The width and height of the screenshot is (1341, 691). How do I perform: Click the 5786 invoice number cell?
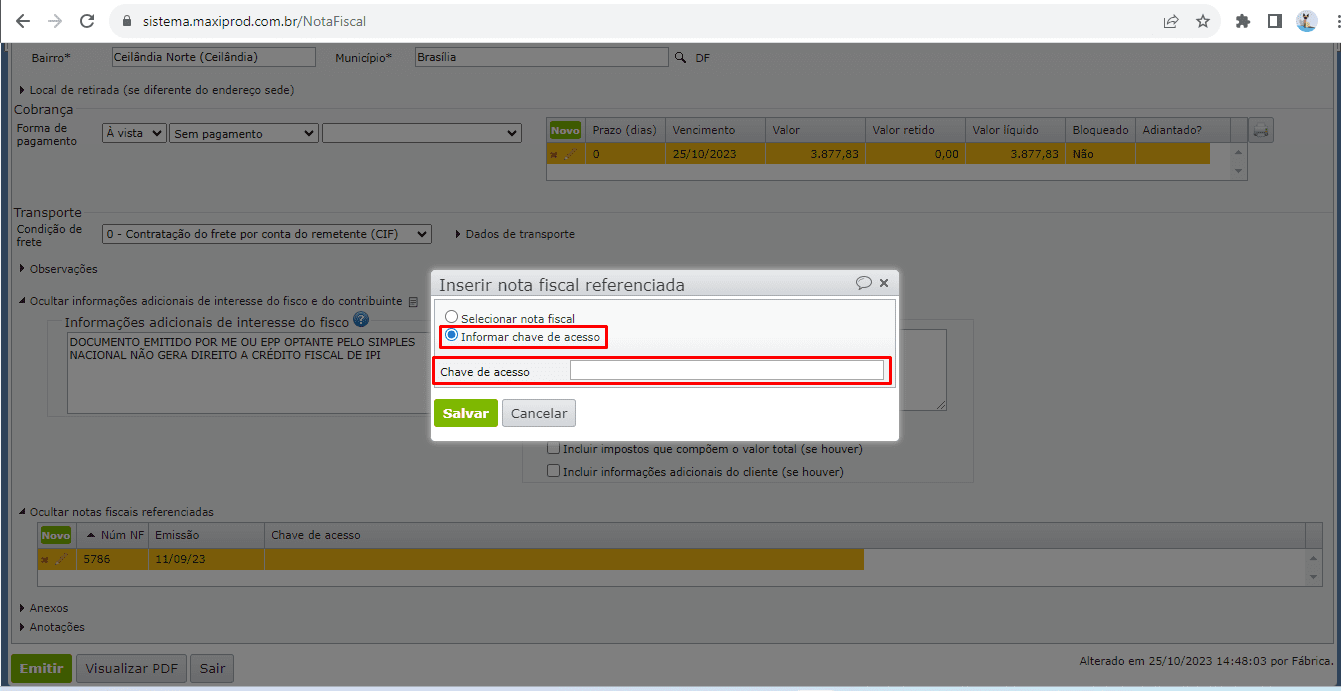[111, 559]
